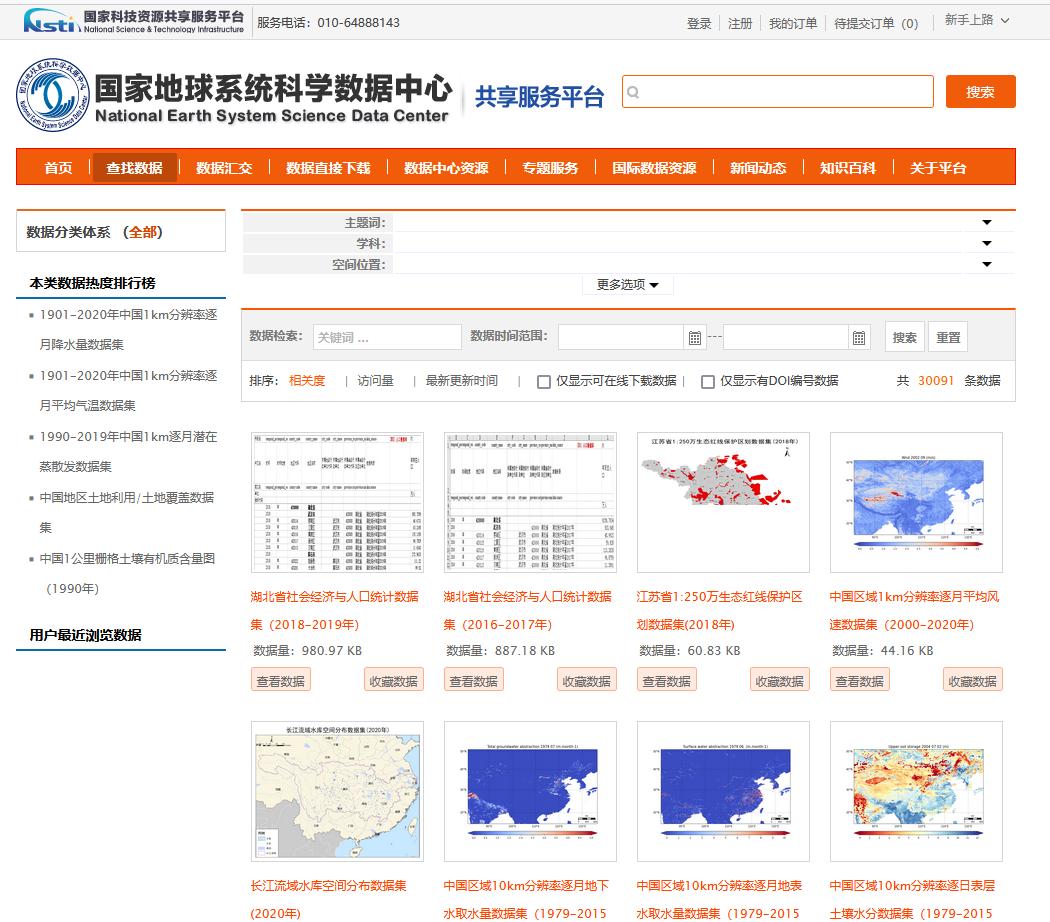Image resolution: width=1050 pixels, height=922 pixels.
Task: Click the 重置 reset button
Action: tap(946, 337)
